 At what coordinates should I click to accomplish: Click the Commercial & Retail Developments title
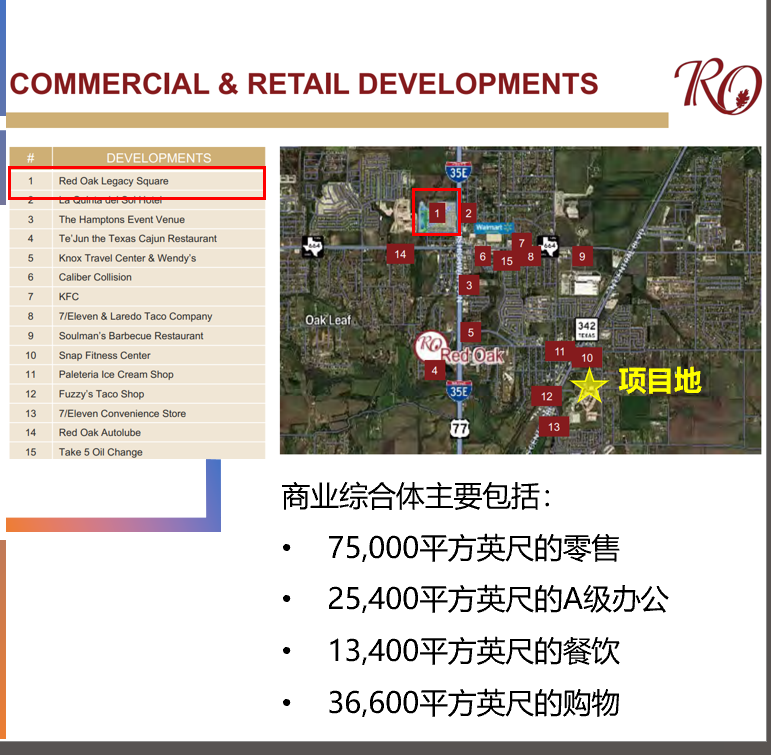(x=304, y=84)
